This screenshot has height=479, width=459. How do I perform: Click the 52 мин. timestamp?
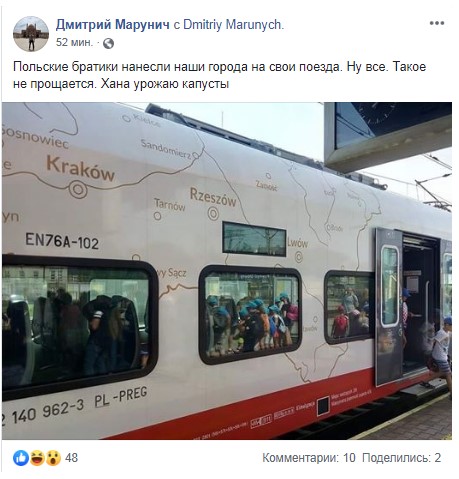pyautogui.click(x=74, y=43)
